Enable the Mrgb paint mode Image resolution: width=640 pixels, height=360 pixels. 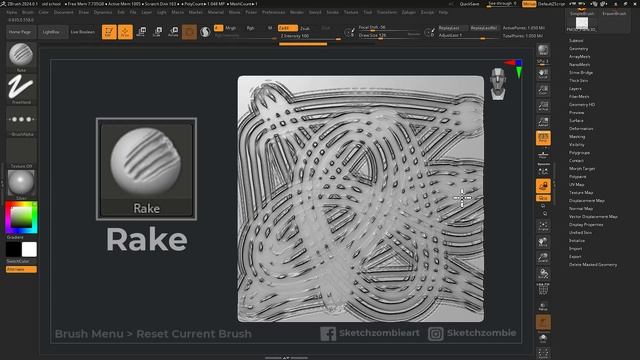tap(231, 28)
